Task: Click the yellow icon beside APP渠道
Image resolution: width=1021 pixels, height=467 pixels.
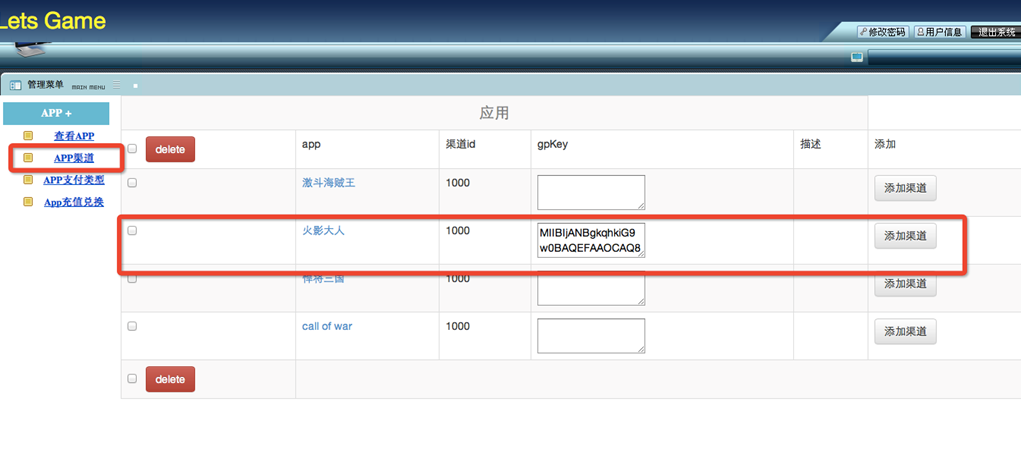Action: 29,158
